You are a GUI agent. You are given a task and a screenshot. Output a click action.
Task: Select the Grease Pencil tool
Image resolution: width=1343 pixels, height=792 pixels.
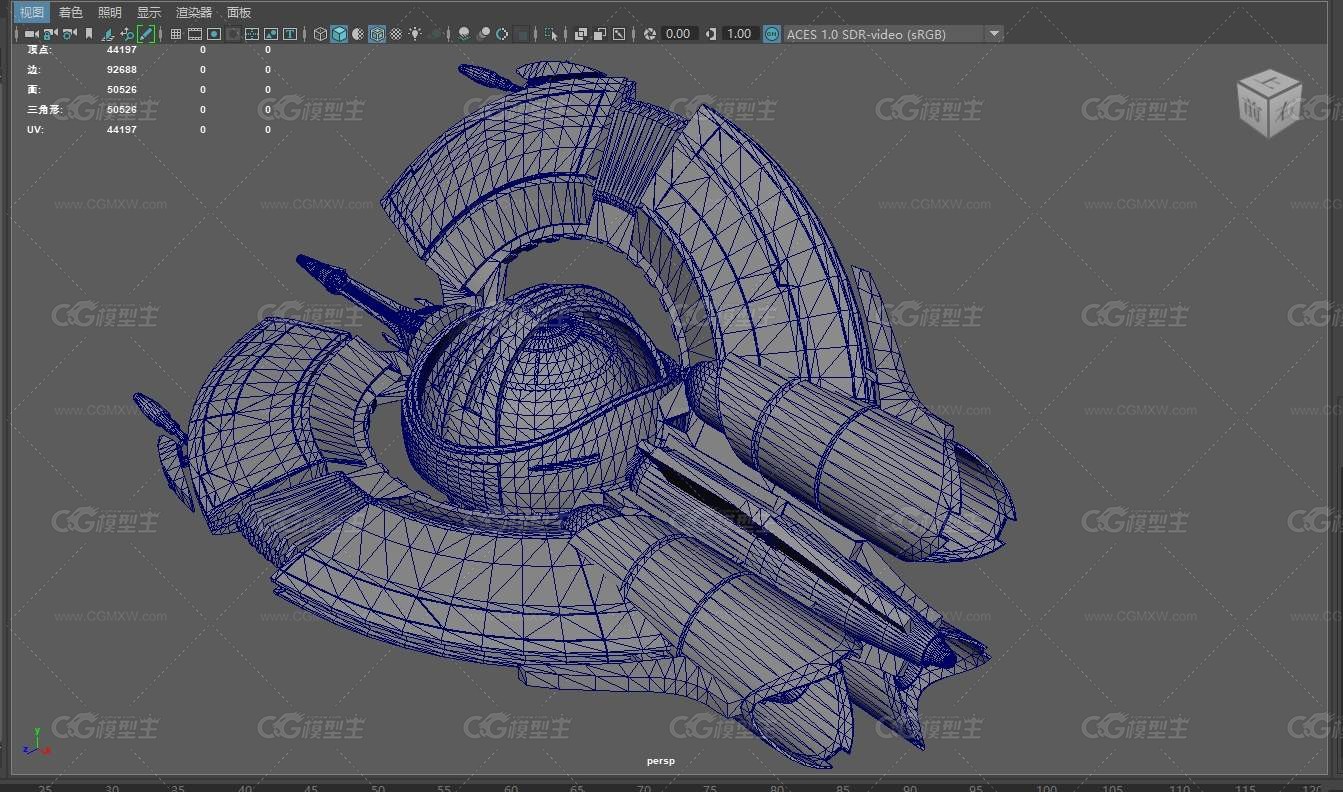(x=146, y=34)
